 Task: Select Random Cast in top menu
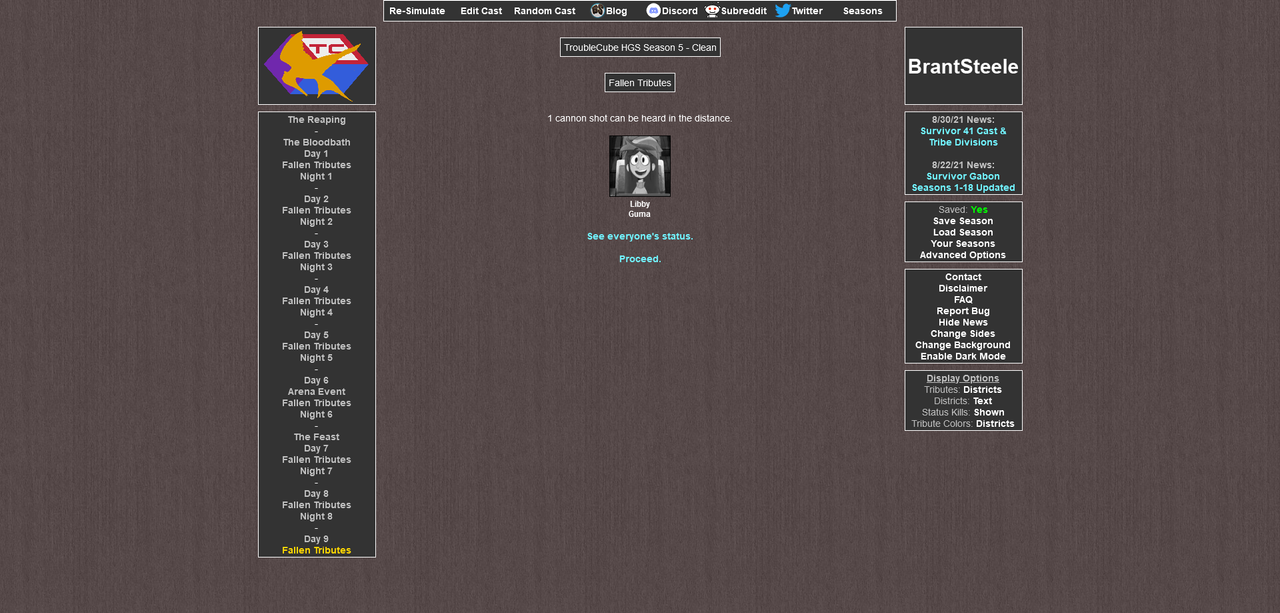[x=545, y=11]
